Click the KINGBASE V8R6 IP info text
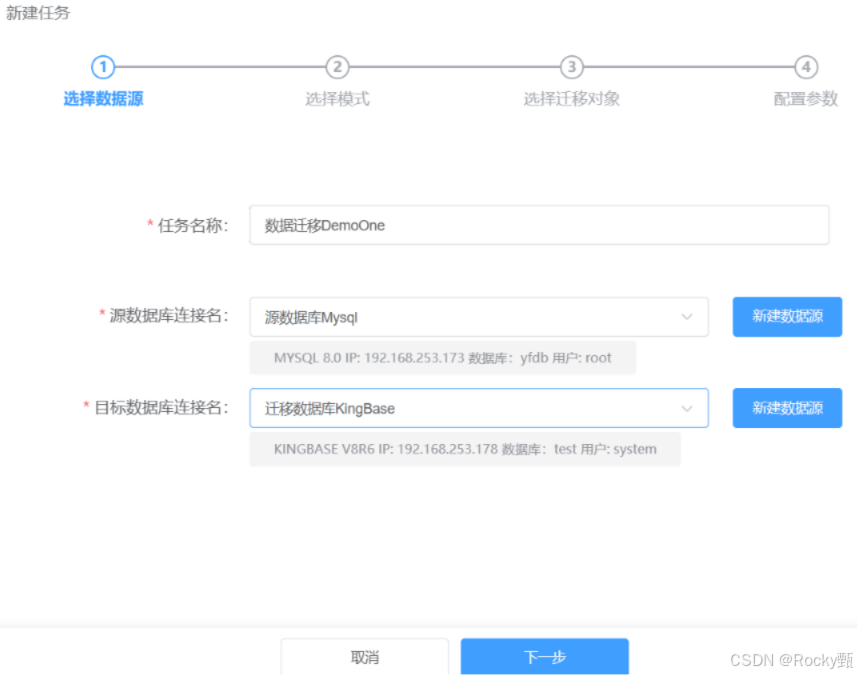The height and width of the screenshot is (675, 857). pos(465,449)
